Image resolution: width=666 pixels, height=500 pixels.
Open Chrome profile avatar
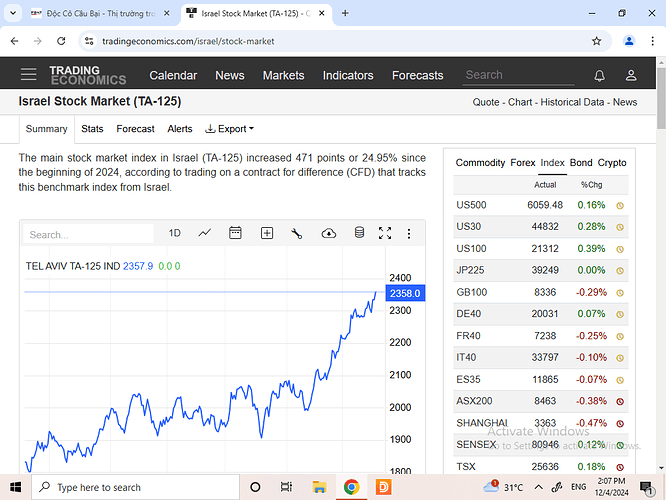[x=629, y=41]
